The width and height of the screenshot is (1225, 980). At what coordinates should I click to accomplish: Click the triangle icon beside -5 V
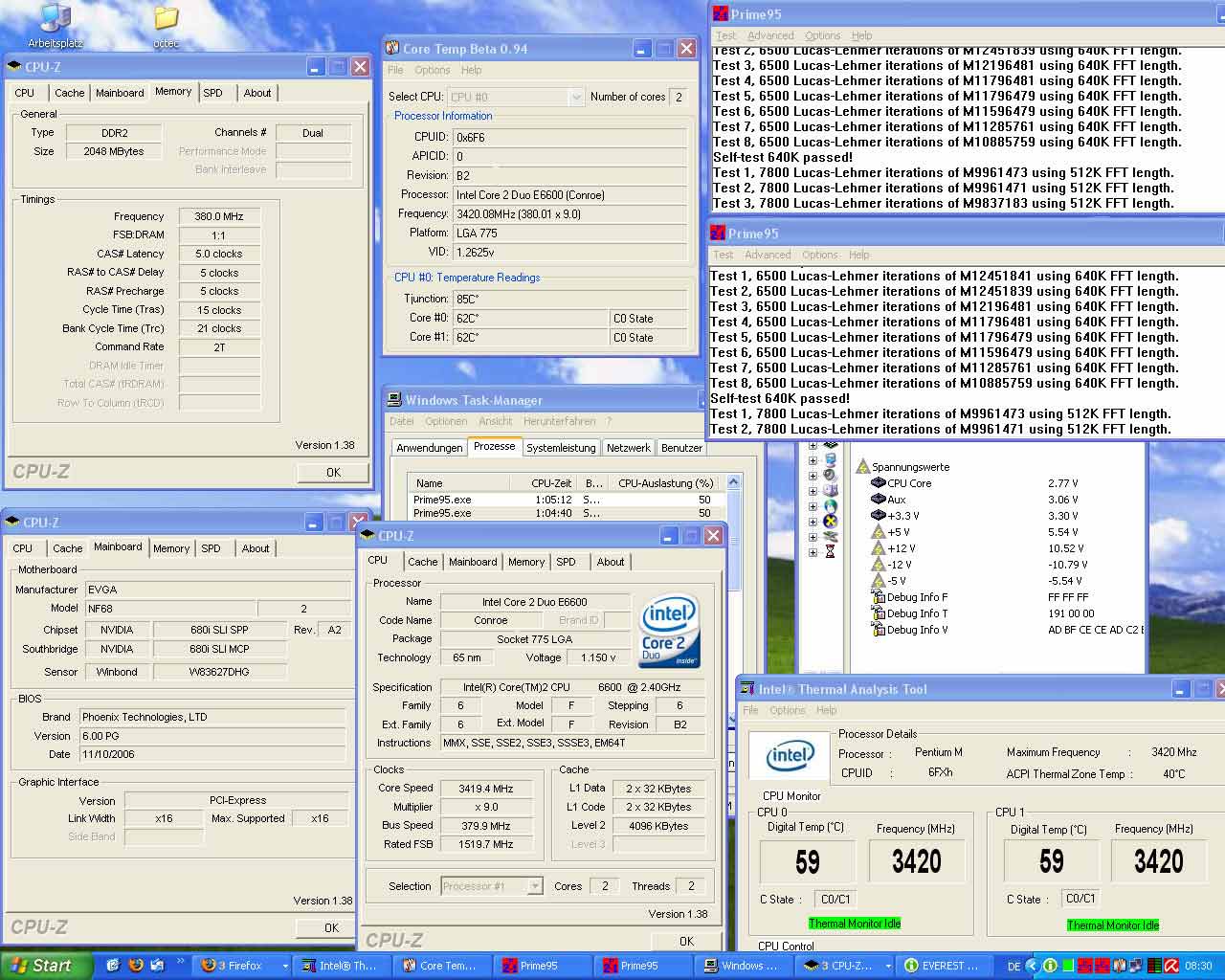878,581
